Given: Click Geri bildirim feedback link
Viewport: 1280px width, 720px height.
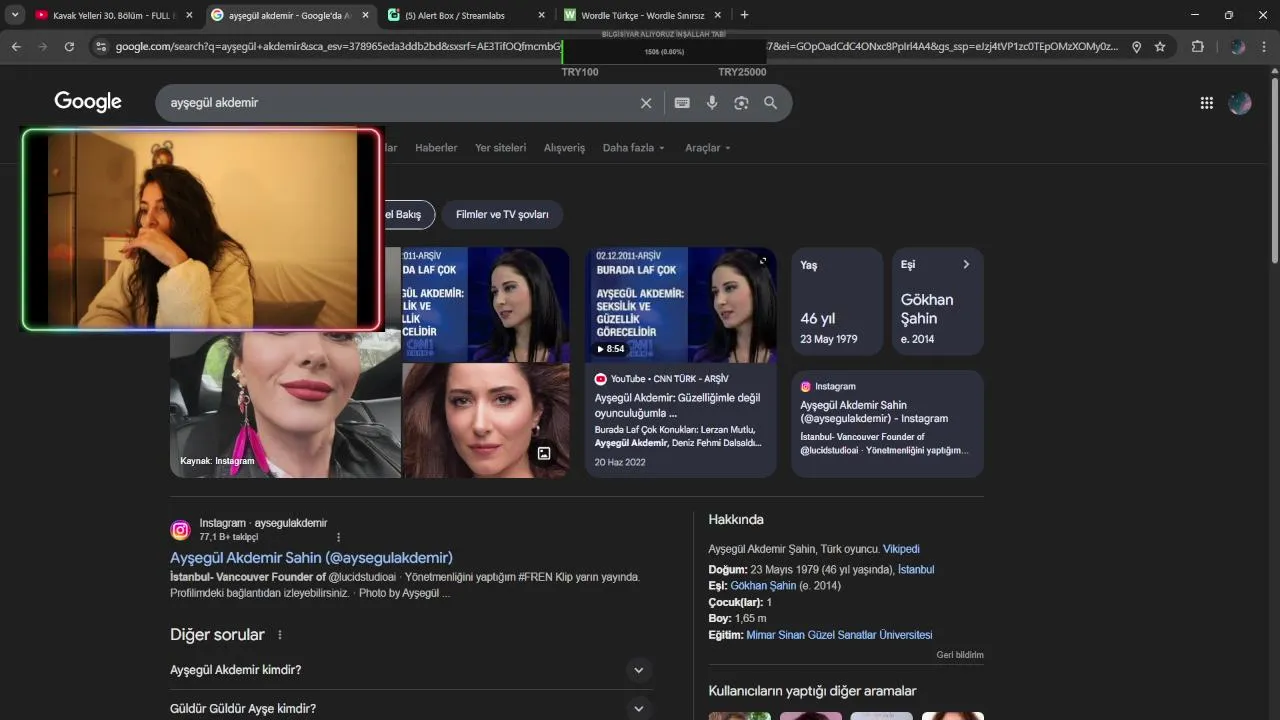Looking at the screenshot, I should click(960, 655).
